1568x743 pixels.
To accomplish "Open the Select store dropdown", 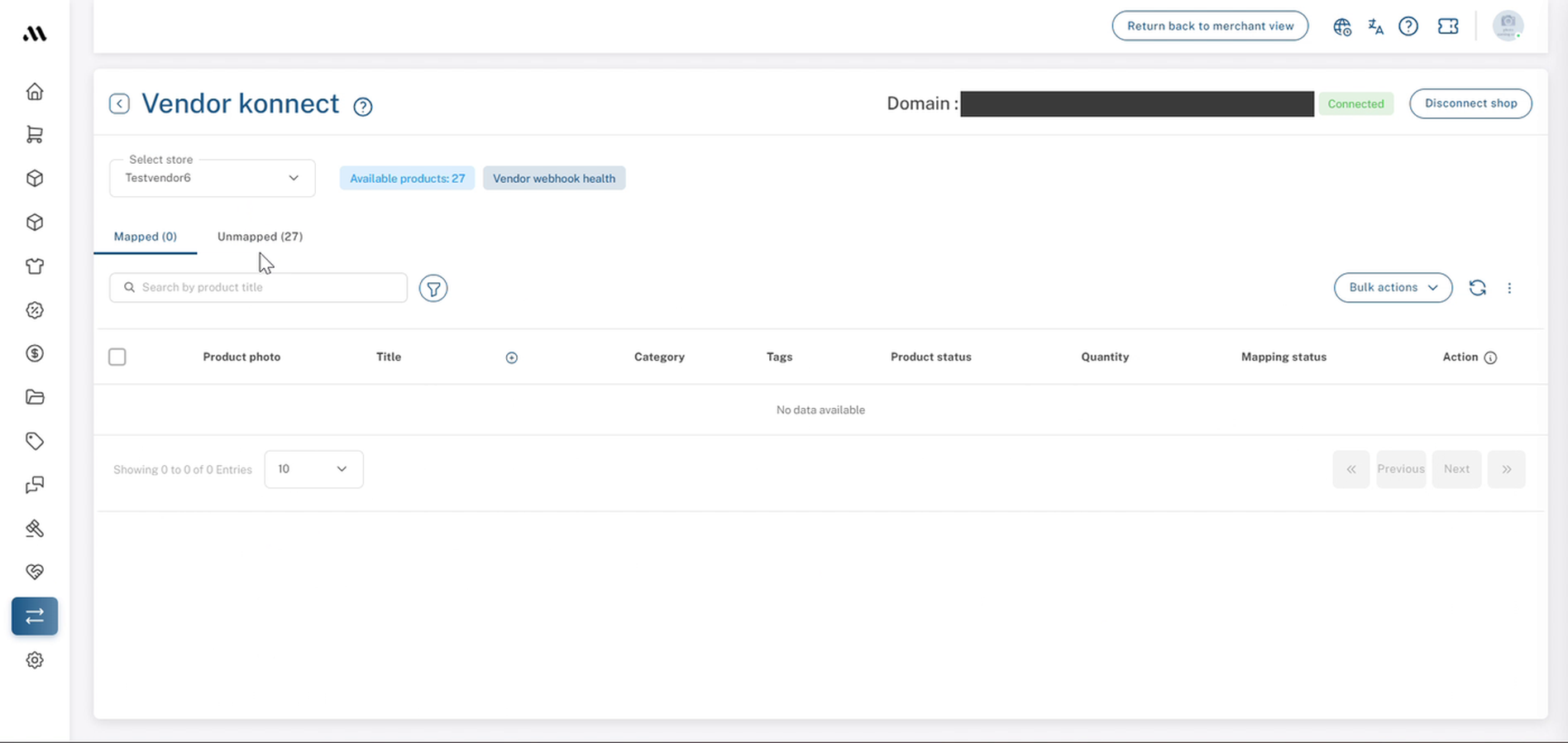I will click(x=213, y=178).
